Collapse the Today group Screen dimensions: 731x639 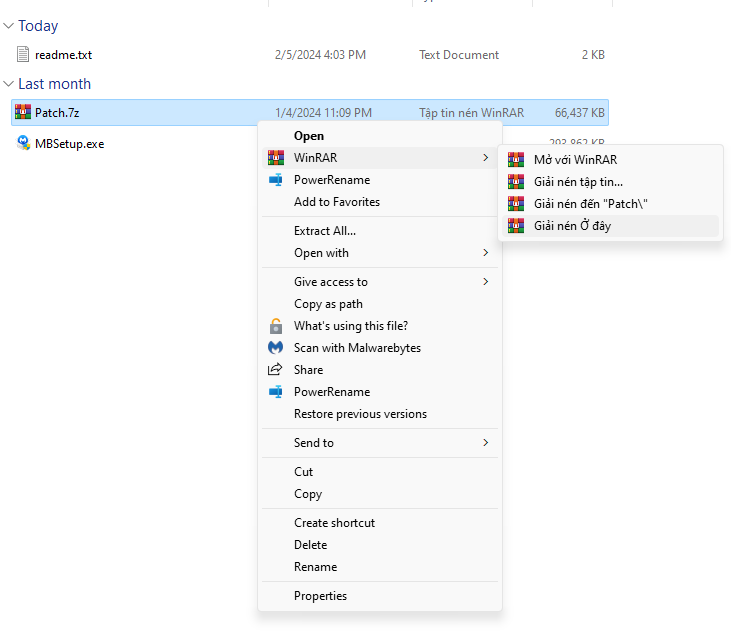pos(9,26)
